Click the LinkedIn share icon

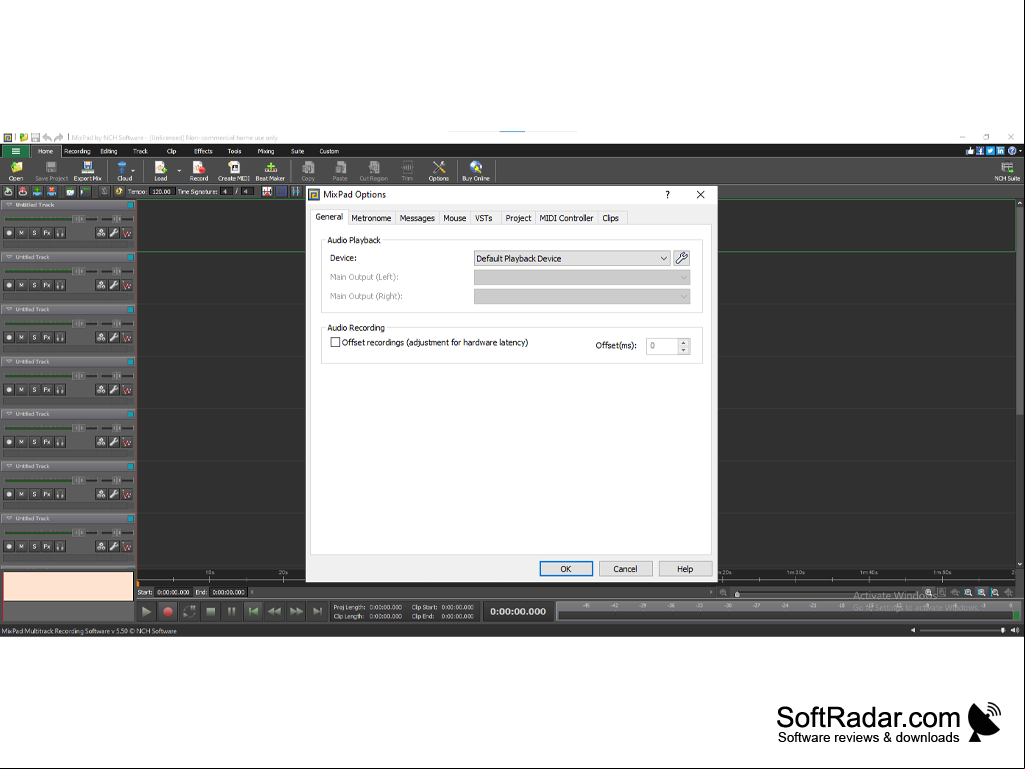(1001, 151)
